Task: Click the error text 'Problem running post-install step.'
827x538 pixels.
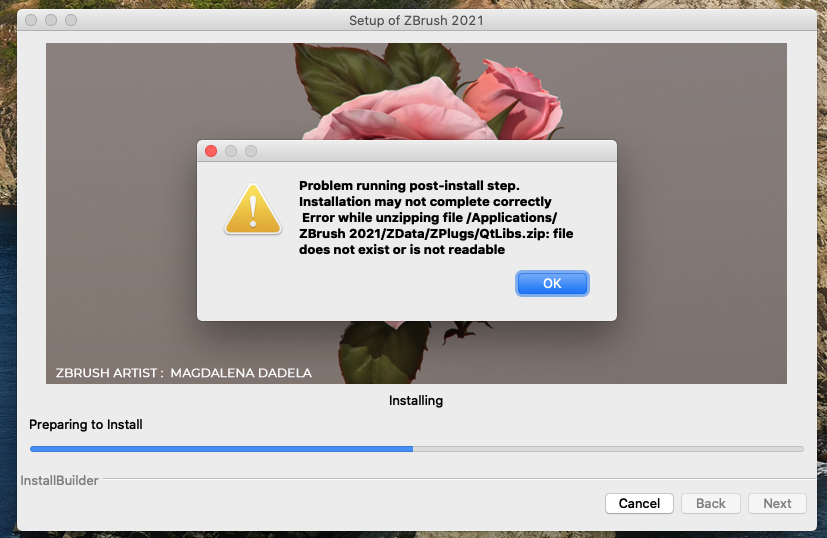Action: [x=409, y=186]
